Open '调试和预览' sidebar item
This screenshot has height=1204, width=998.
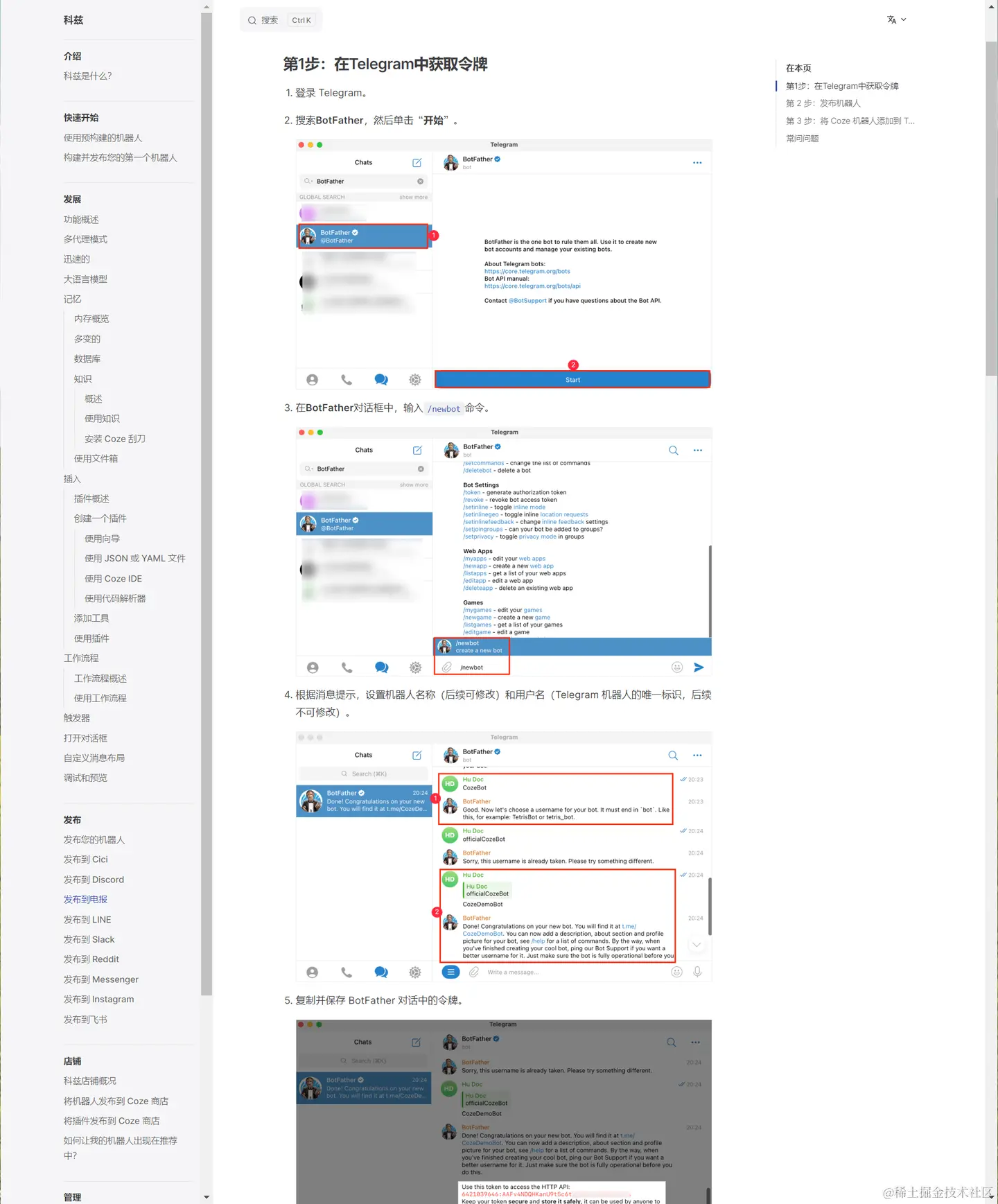tap(86, 778)
